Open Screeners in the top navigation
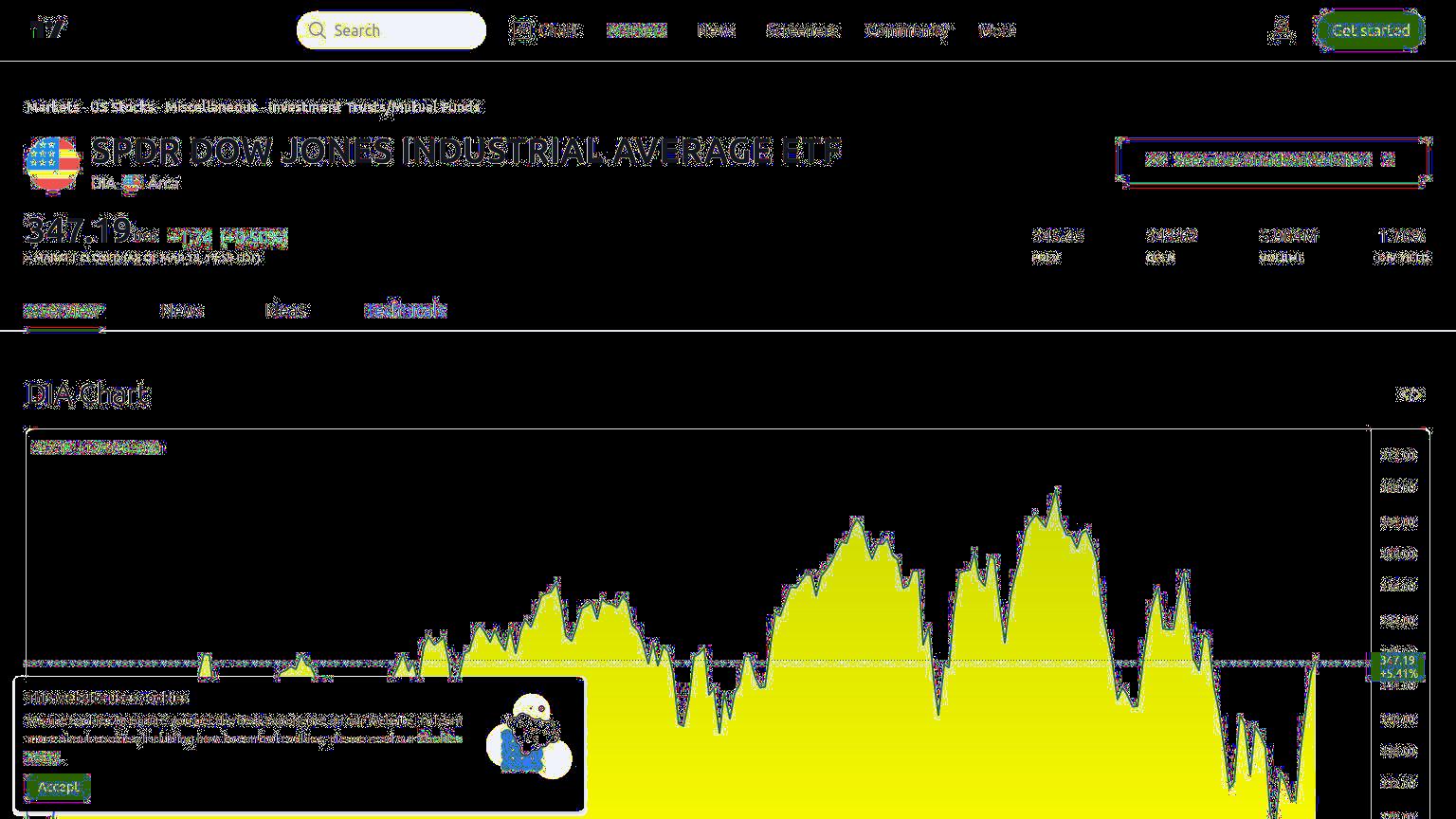 coord(802,30)
